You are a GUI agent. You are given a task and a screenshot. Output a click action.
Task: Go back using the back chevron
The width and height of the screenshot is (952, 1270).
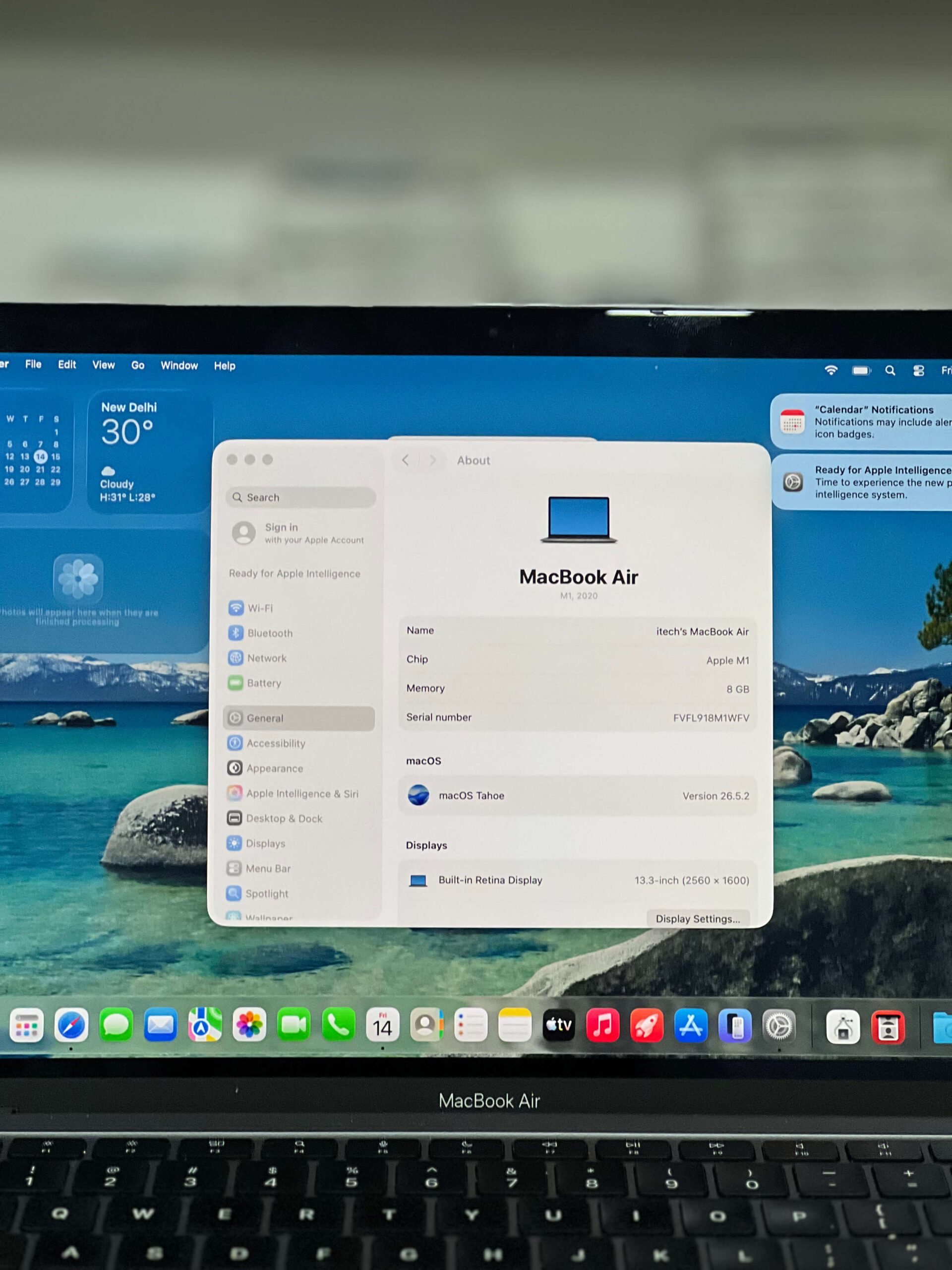click(405, 460)
